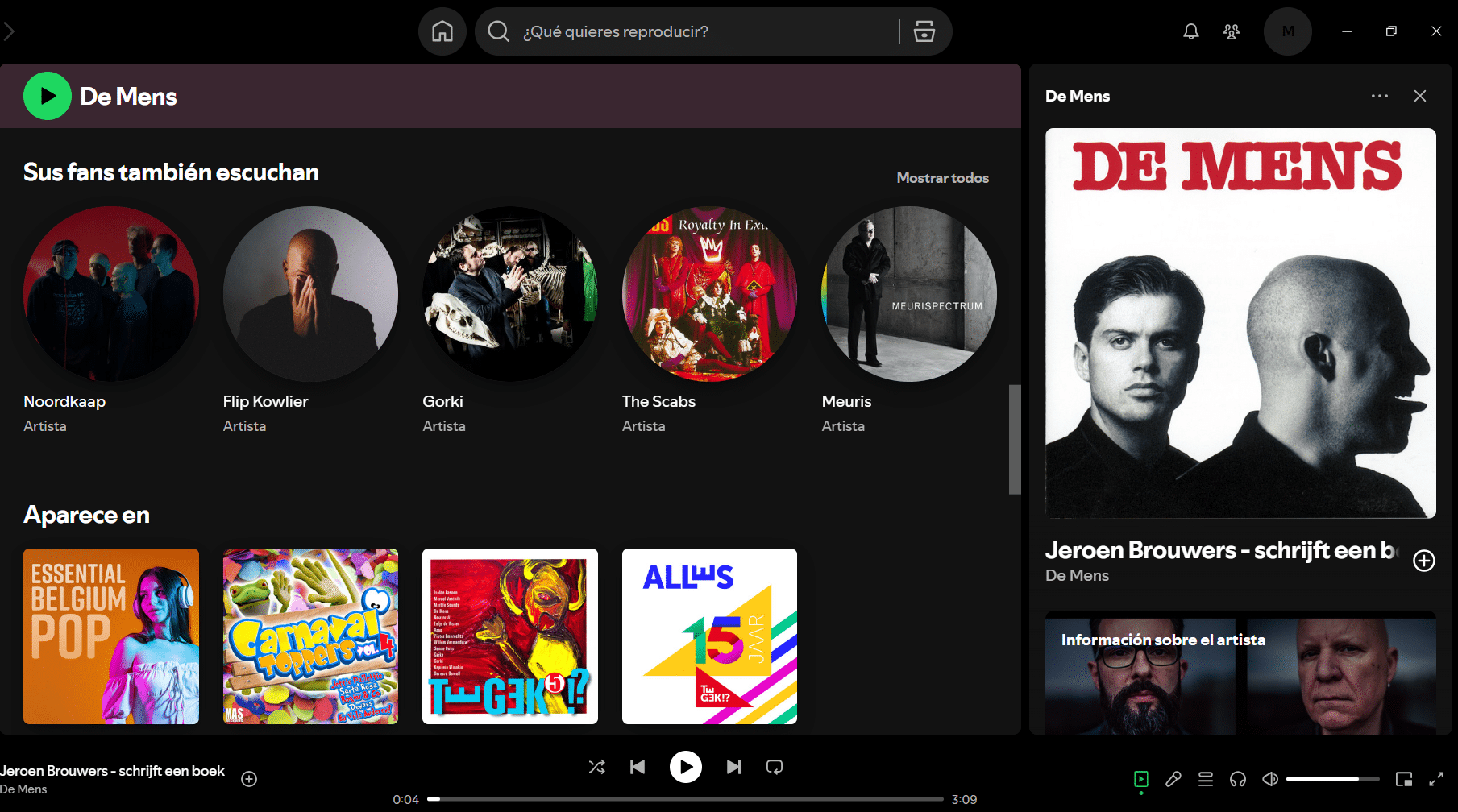Open the De Mens panel more options
Screen dimensions: 1458x812
(1380, 96)
